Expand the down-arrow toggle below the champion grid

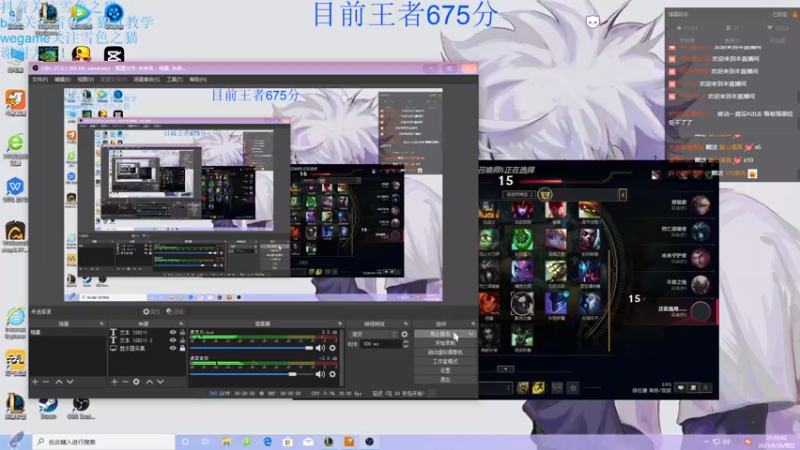coord(506,369)
